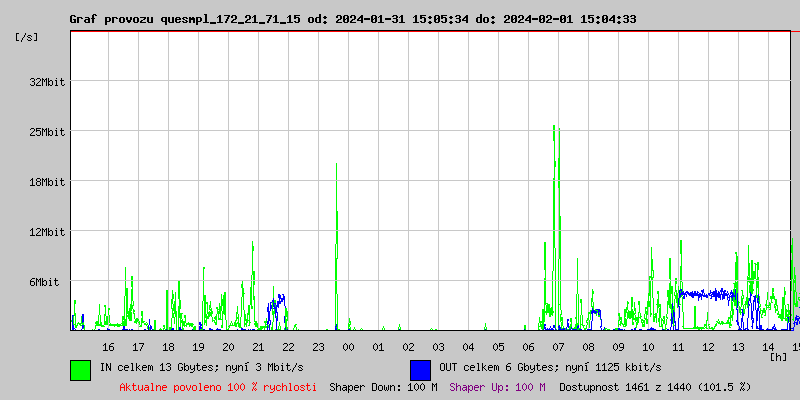Click the '25Mbit' y-axis label
This screenshot has width=800, height=400.
tap(47, 132)
